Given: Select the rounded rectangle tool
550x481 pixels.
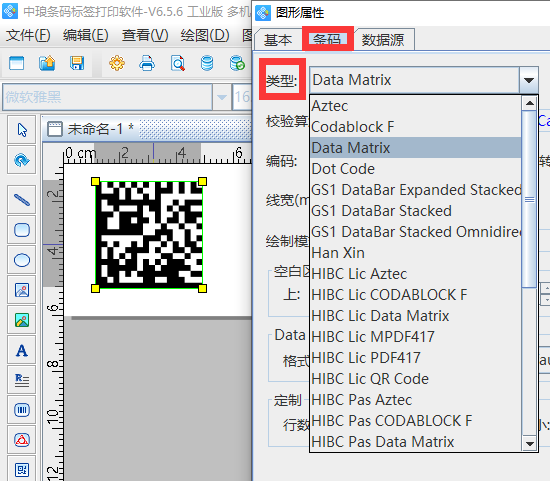Looking at the screenshot, I should coord(22,230).
